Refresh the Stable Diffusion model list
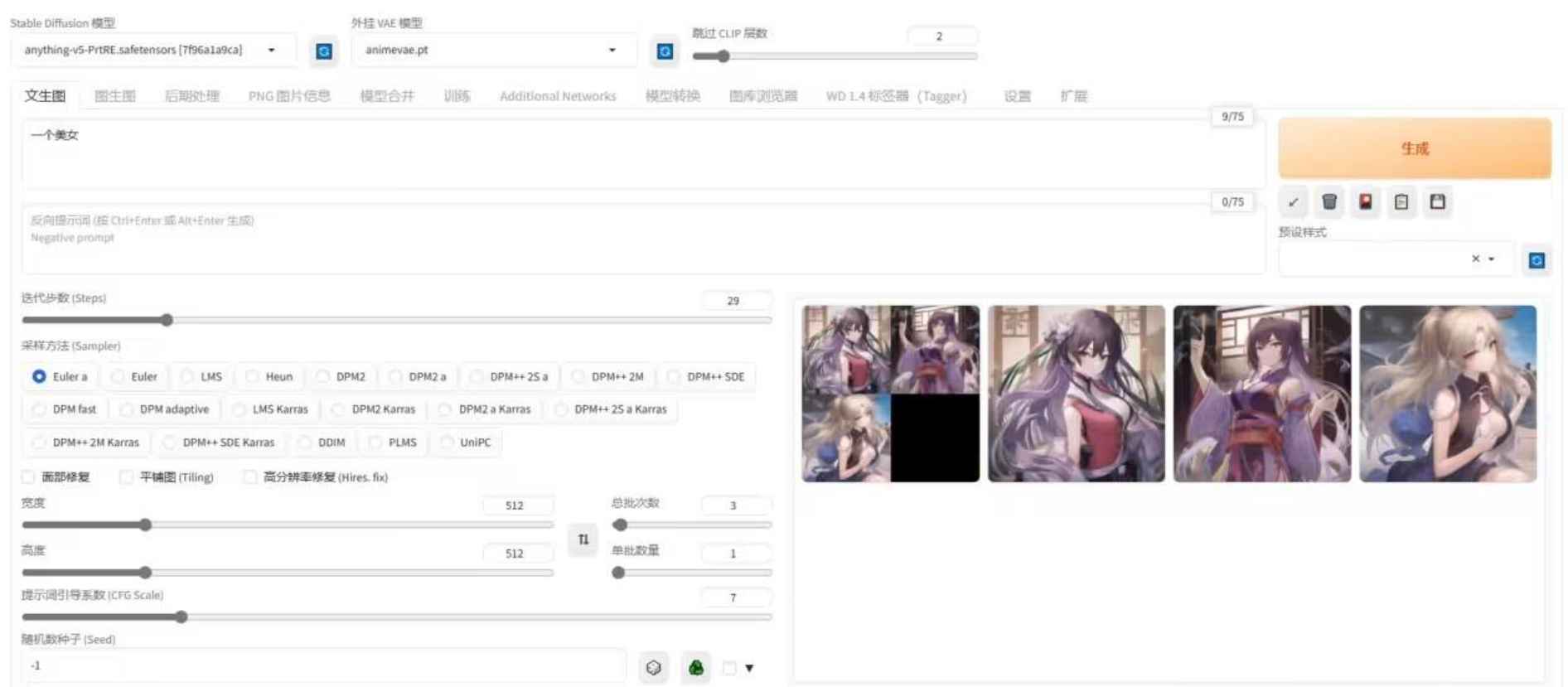This screenshot has width=1568, height=687. (x=324, y=51)
